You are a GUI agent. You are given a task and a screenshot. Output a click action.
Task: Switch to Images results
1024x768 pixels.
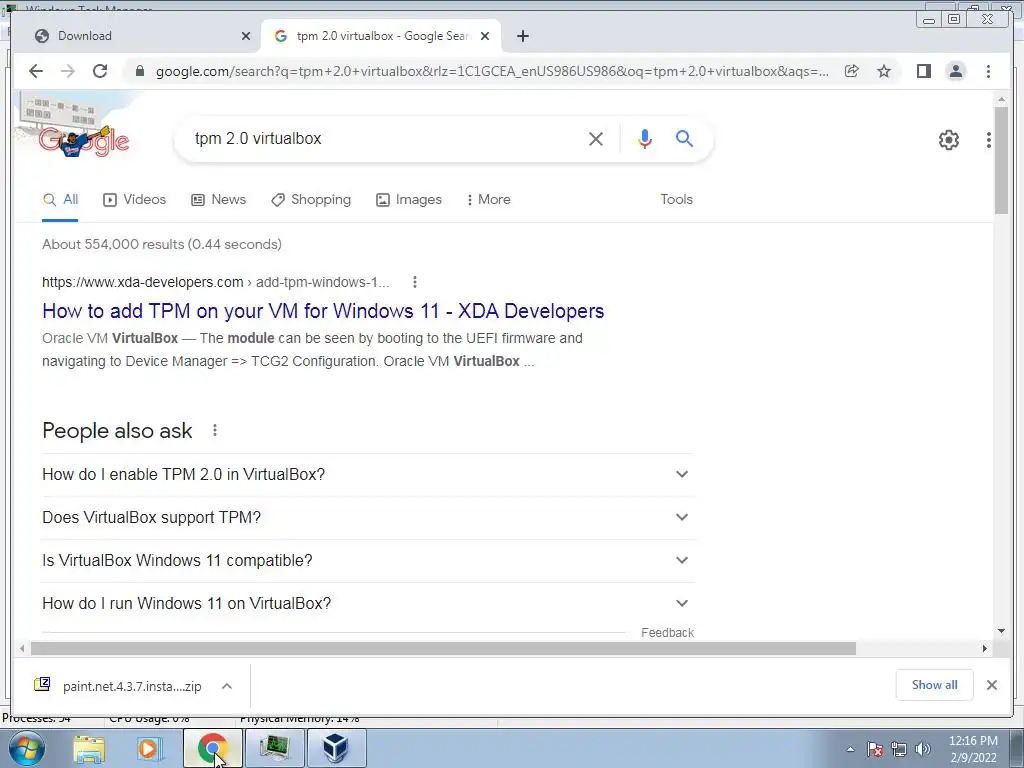pyautogui.click(x=409, y=200)
